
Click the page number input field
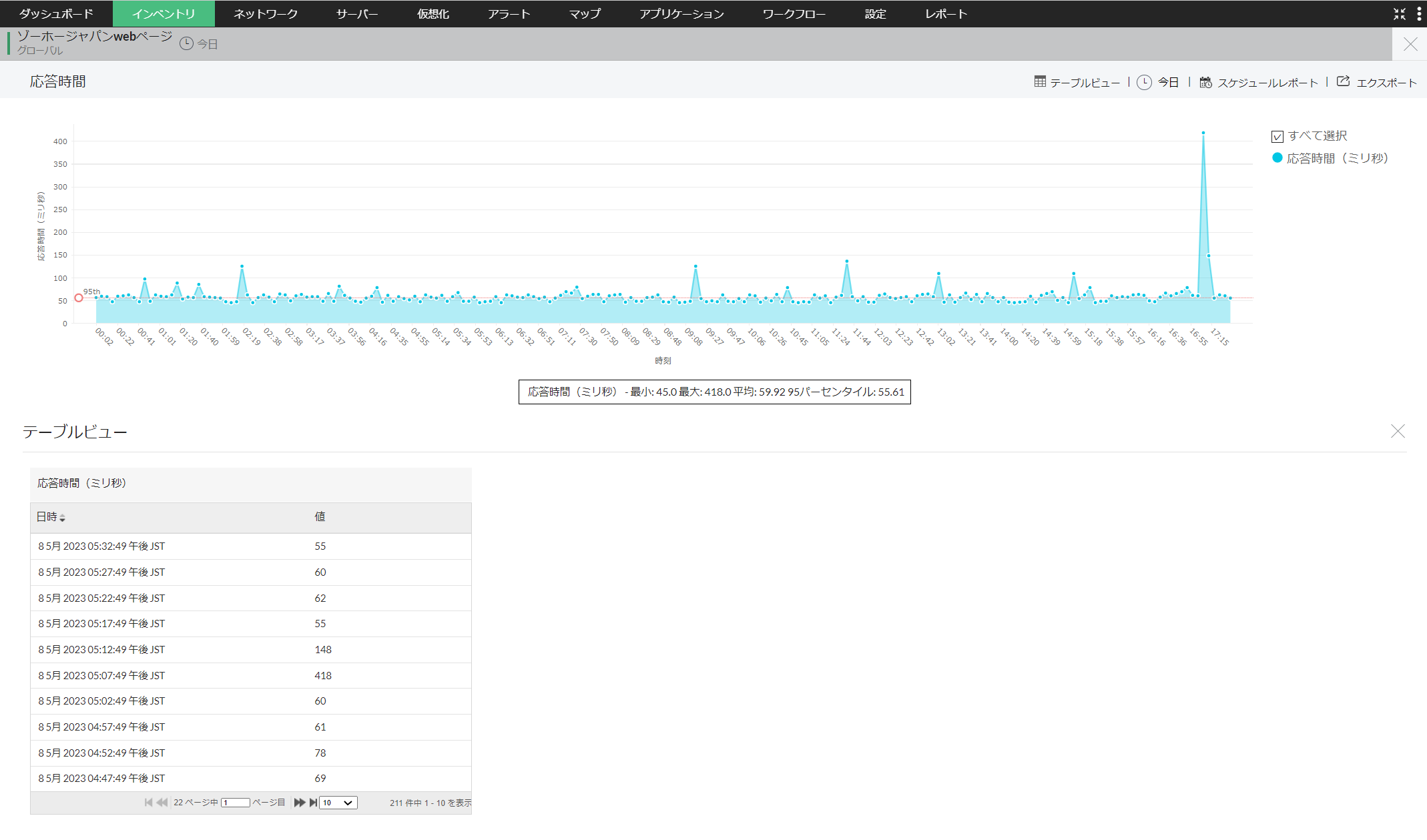pos(235,803)
